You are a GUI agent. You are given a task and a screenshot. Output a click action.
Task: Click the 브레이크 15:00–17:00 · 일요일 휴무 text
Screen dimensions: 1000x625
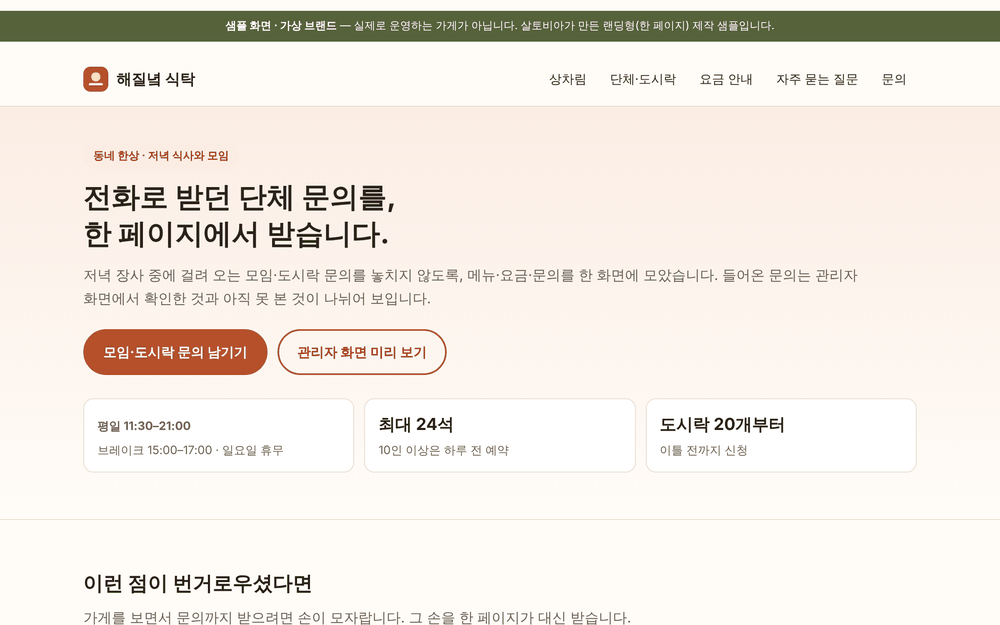(191, 450)
